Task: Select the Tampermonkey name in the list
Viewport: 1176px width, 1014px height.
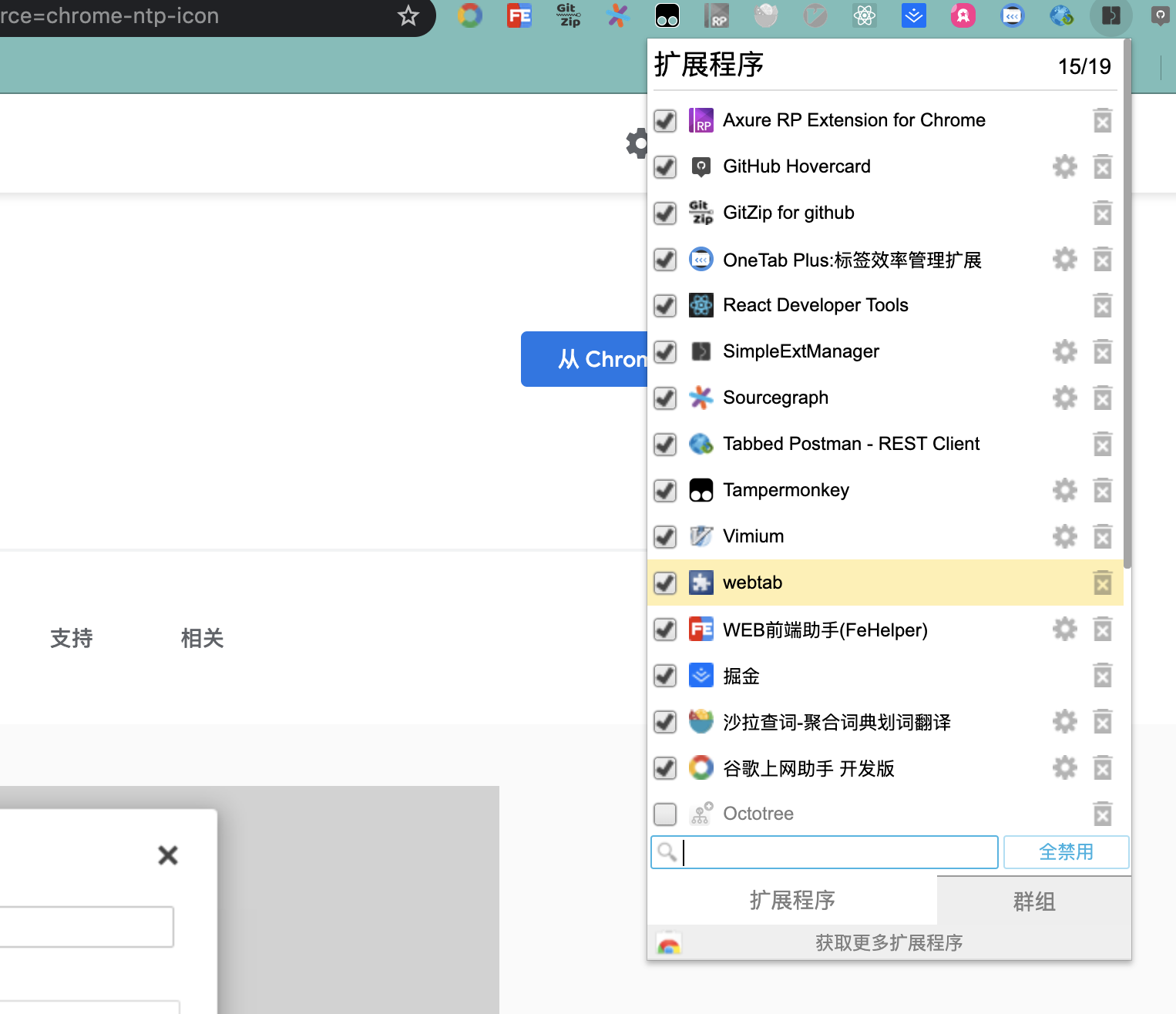Action: click(x=786, y=490)
